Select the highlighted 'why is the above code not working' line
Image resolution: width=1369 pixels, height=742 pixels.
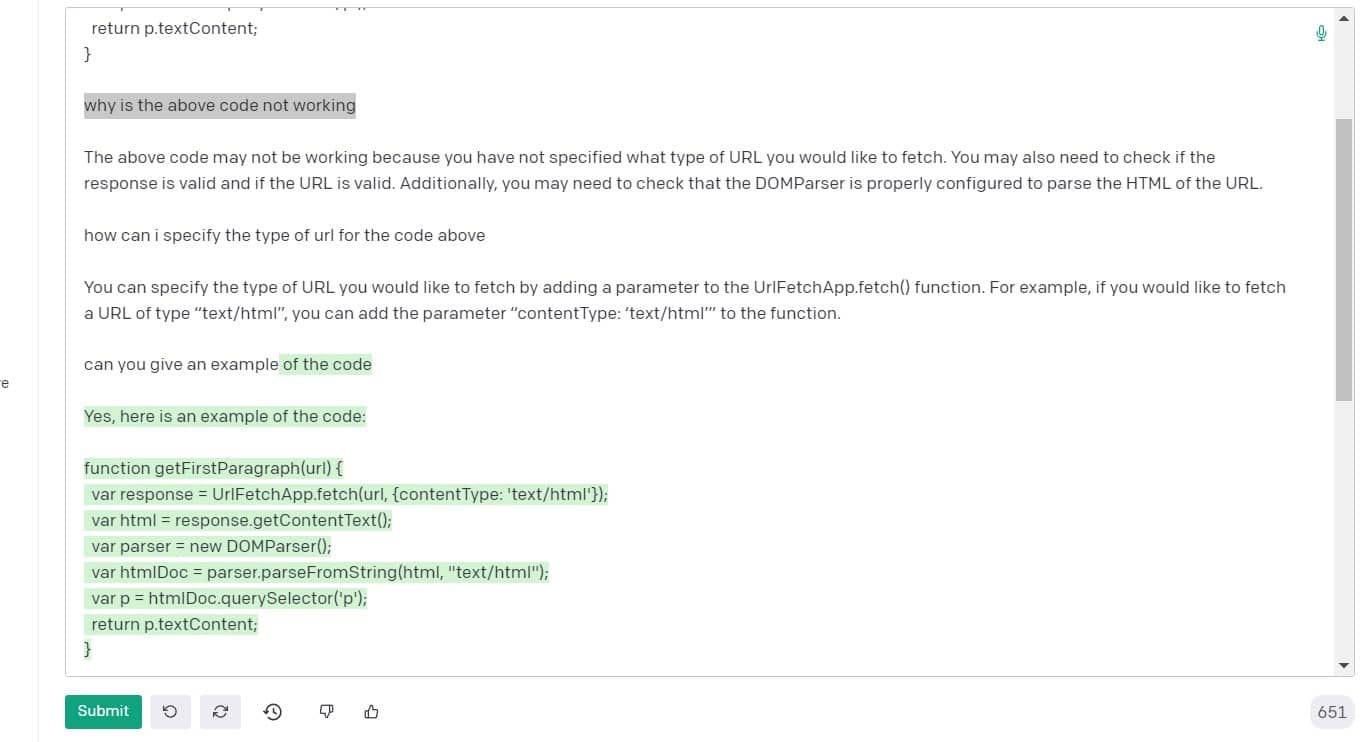click(x=219, y=105)
